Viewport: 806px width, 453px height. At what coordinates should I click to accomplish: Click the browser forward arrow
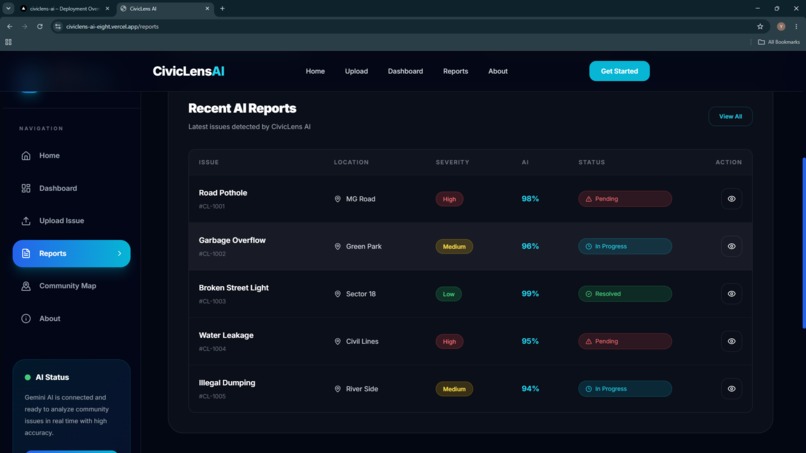[24, 26]
